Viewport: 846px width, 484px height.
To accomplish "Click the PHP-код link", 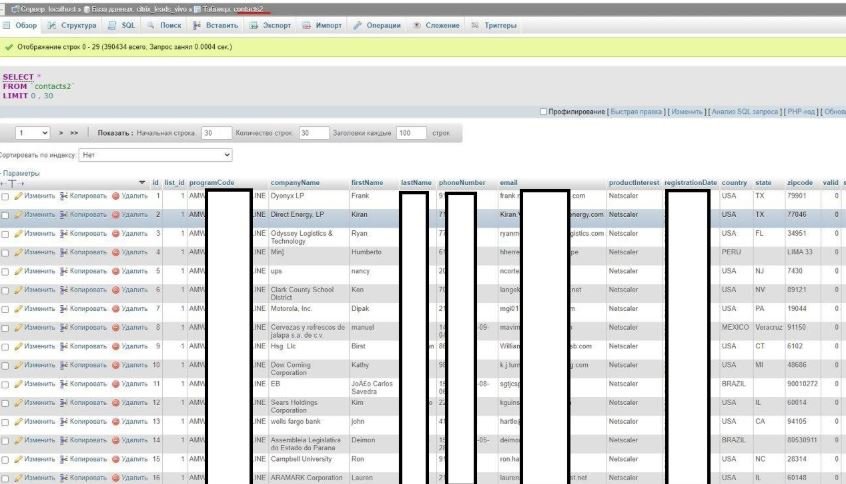I will click(801, 112).
